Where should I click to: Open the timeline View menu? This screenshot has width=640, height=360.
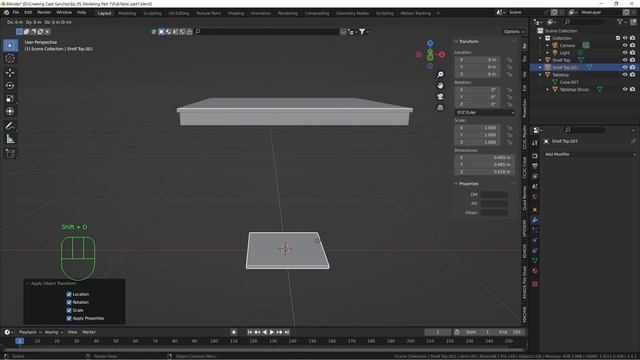(72, 332)
